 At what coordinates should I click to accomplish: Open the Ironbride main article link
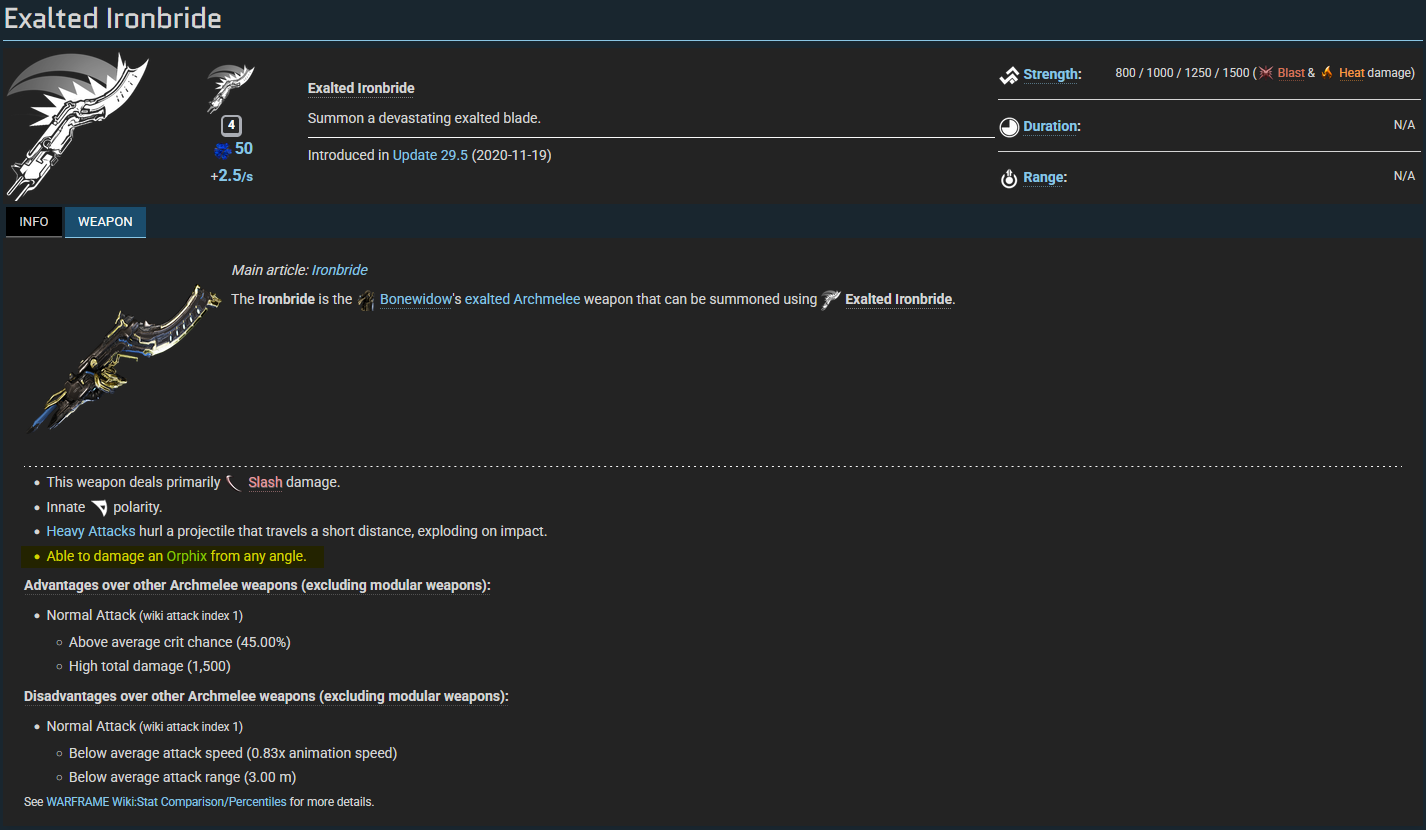pos(340,270)
